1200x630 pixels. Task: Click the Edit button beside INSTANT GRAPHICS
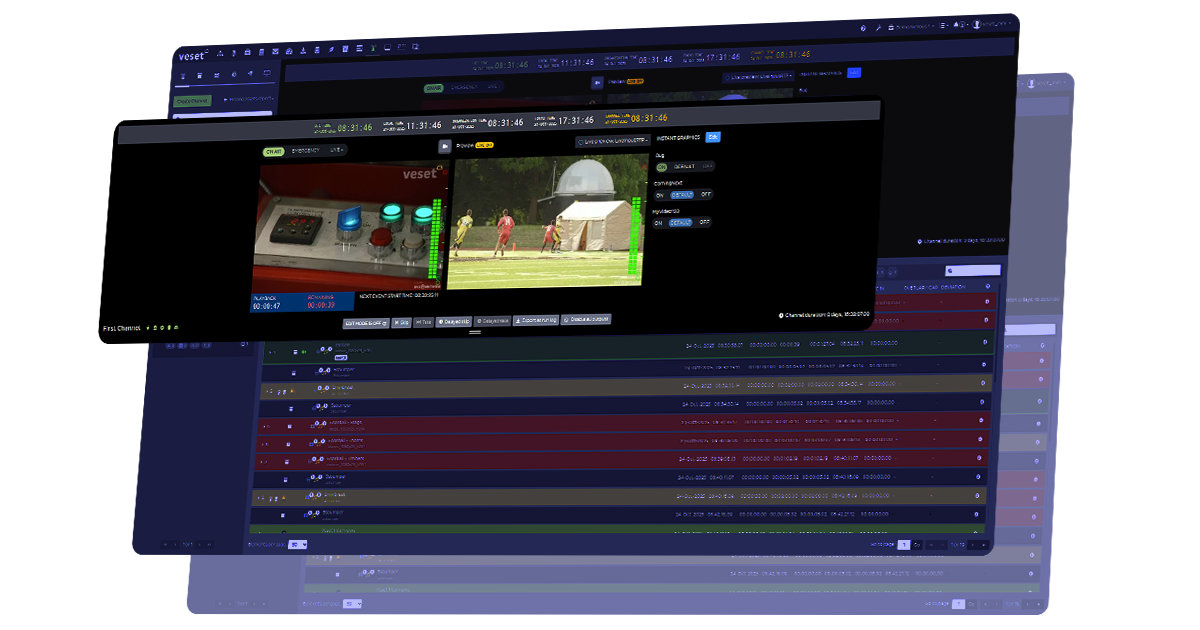[712, 136]
